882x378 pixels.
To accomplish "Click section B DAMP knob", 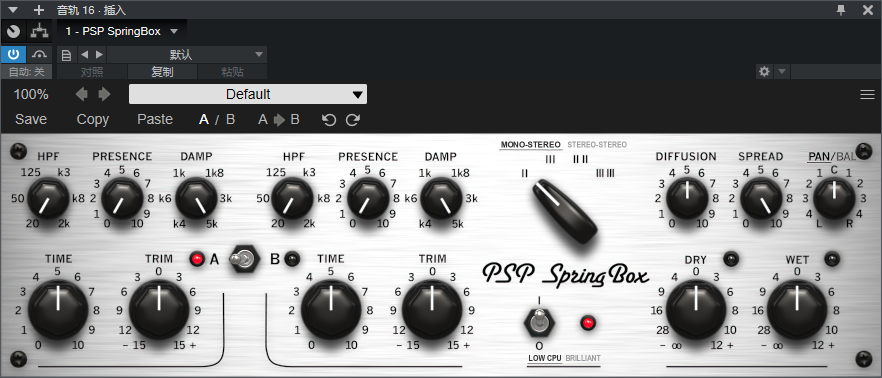I will click(x=441, y=199).
